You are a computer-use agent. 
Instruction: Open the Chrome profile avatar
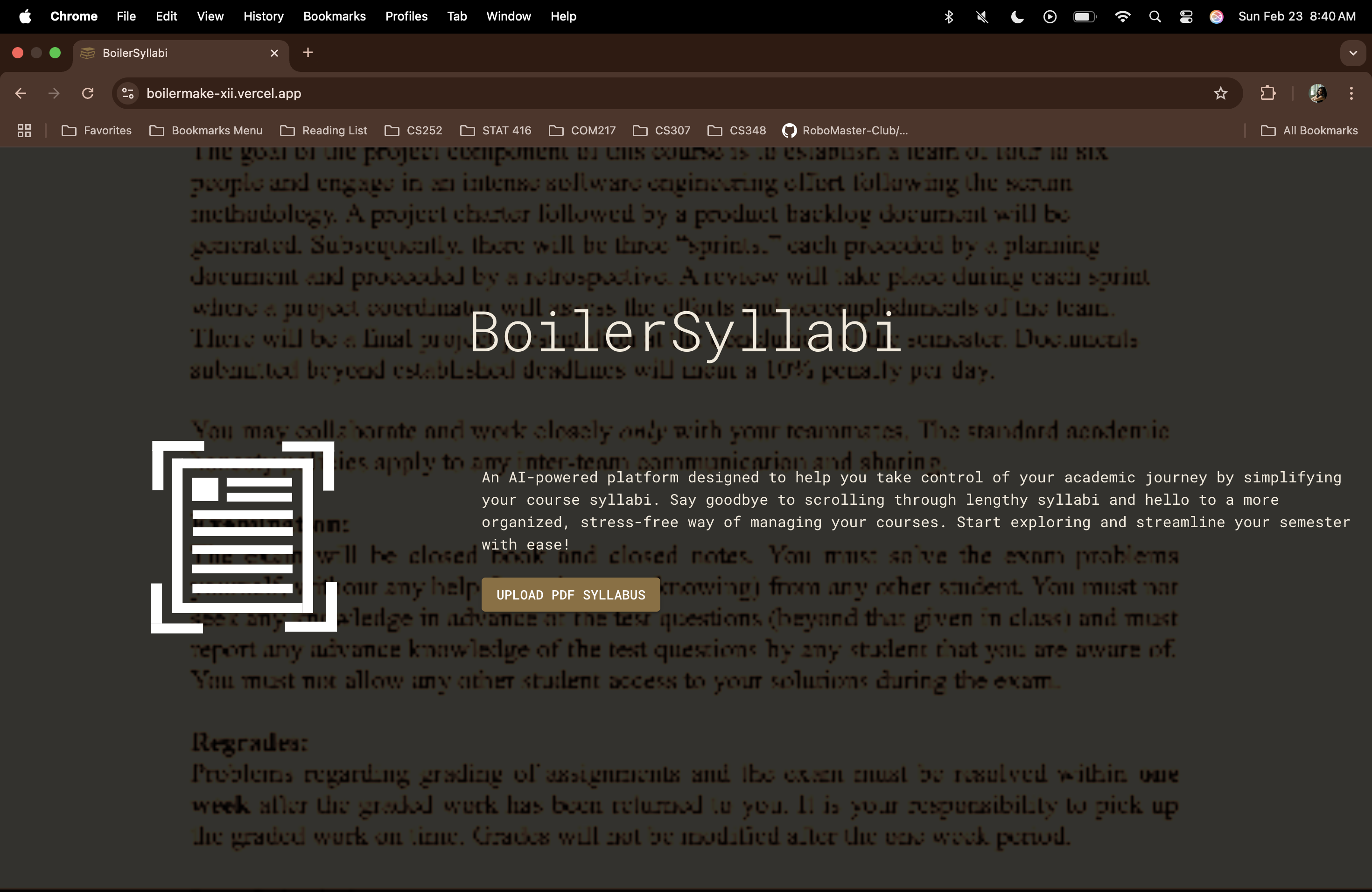tap(1317, 93)
